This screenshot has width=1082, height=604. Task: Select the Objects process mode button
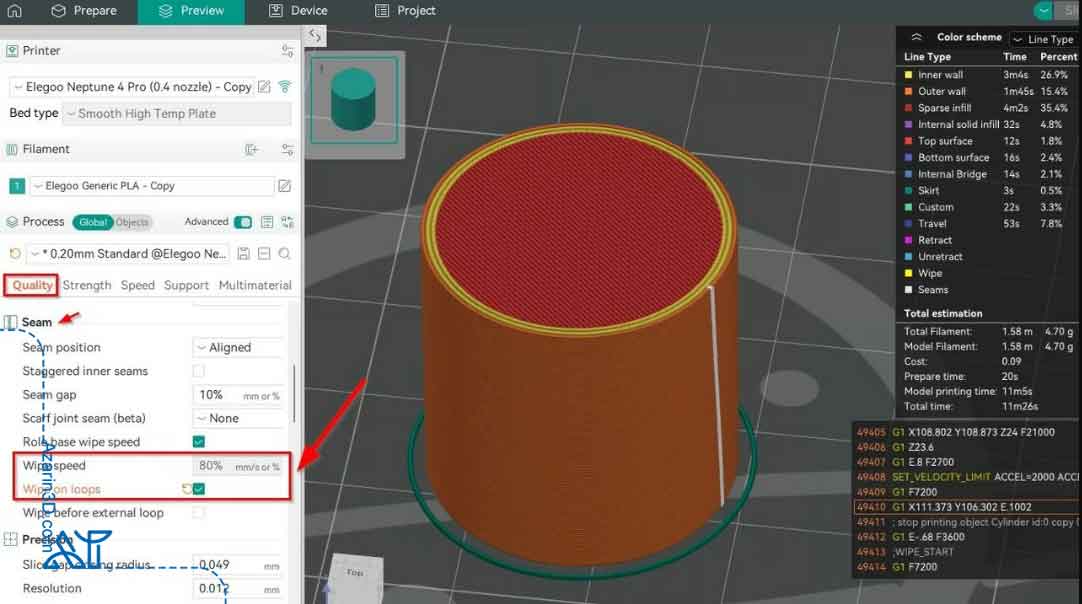click(x=132, y=222)
